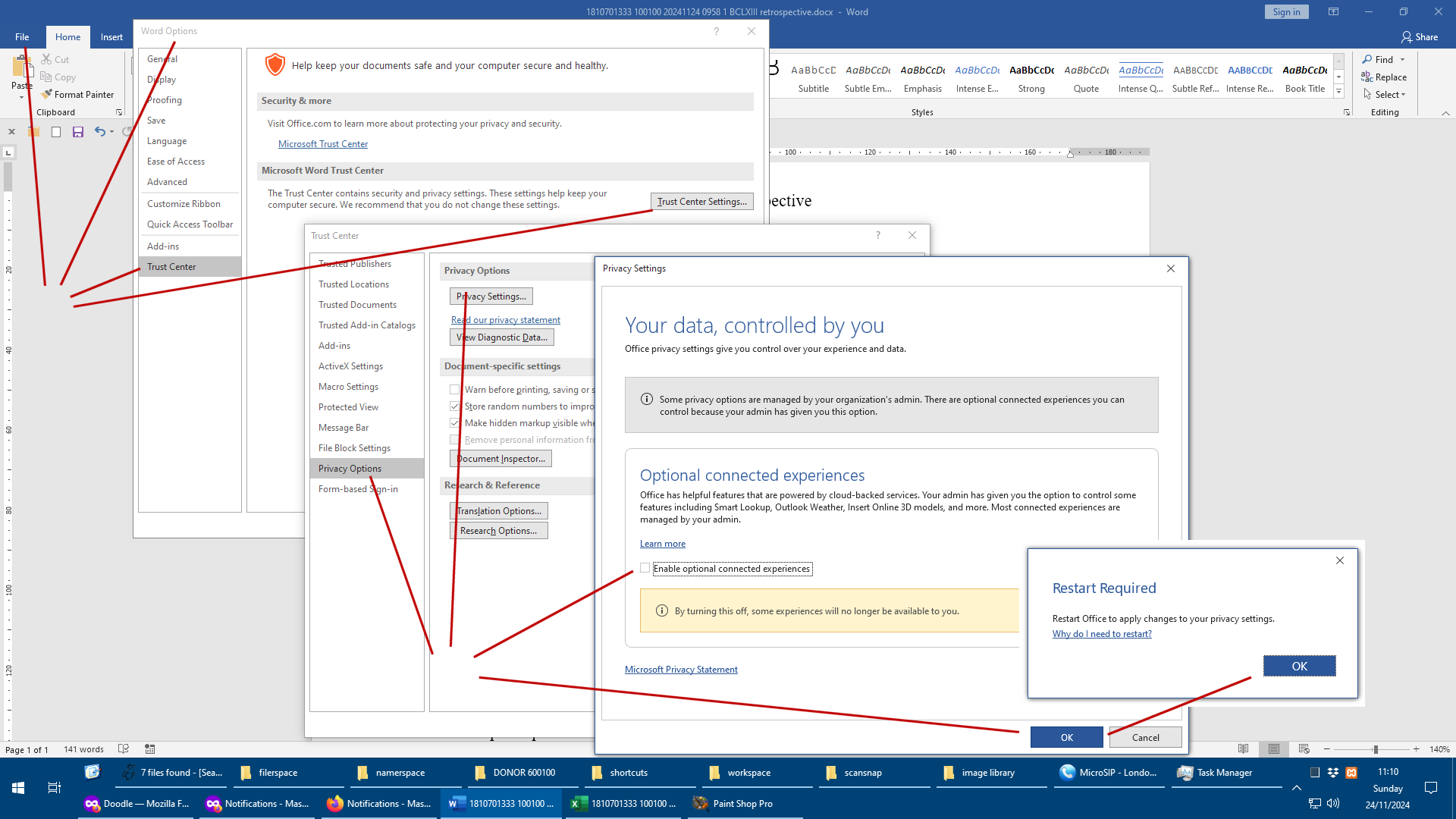Click Sign in button in title bar
This screenshot has height=819, width=1456.
(1286, 11)
